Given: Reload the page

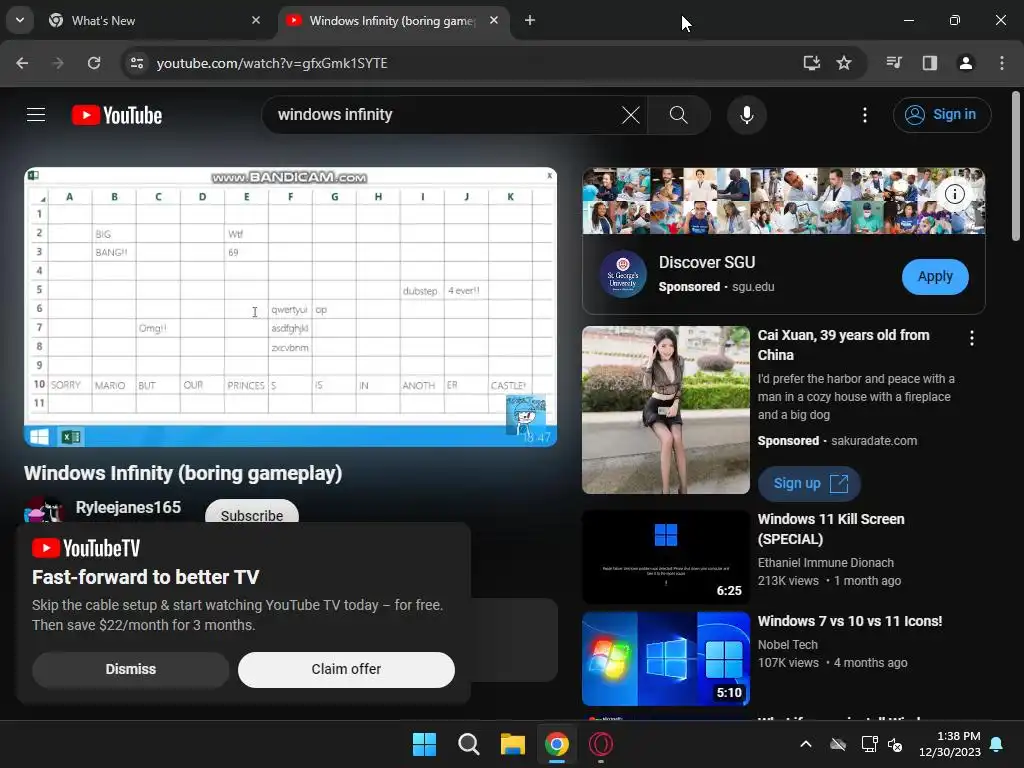Looking at the screenshot, I should point(94,63).
